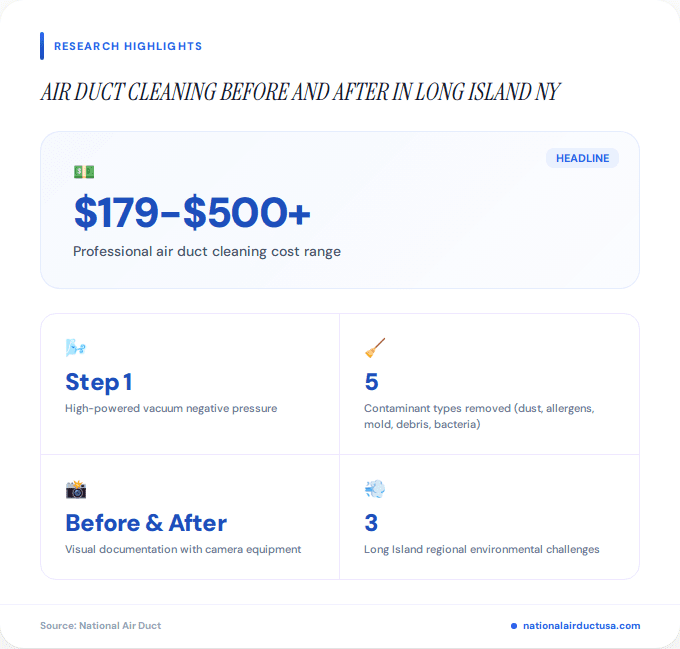Click the camera icon above Before & After
680x649 pixels.
[x=76, y=489]
